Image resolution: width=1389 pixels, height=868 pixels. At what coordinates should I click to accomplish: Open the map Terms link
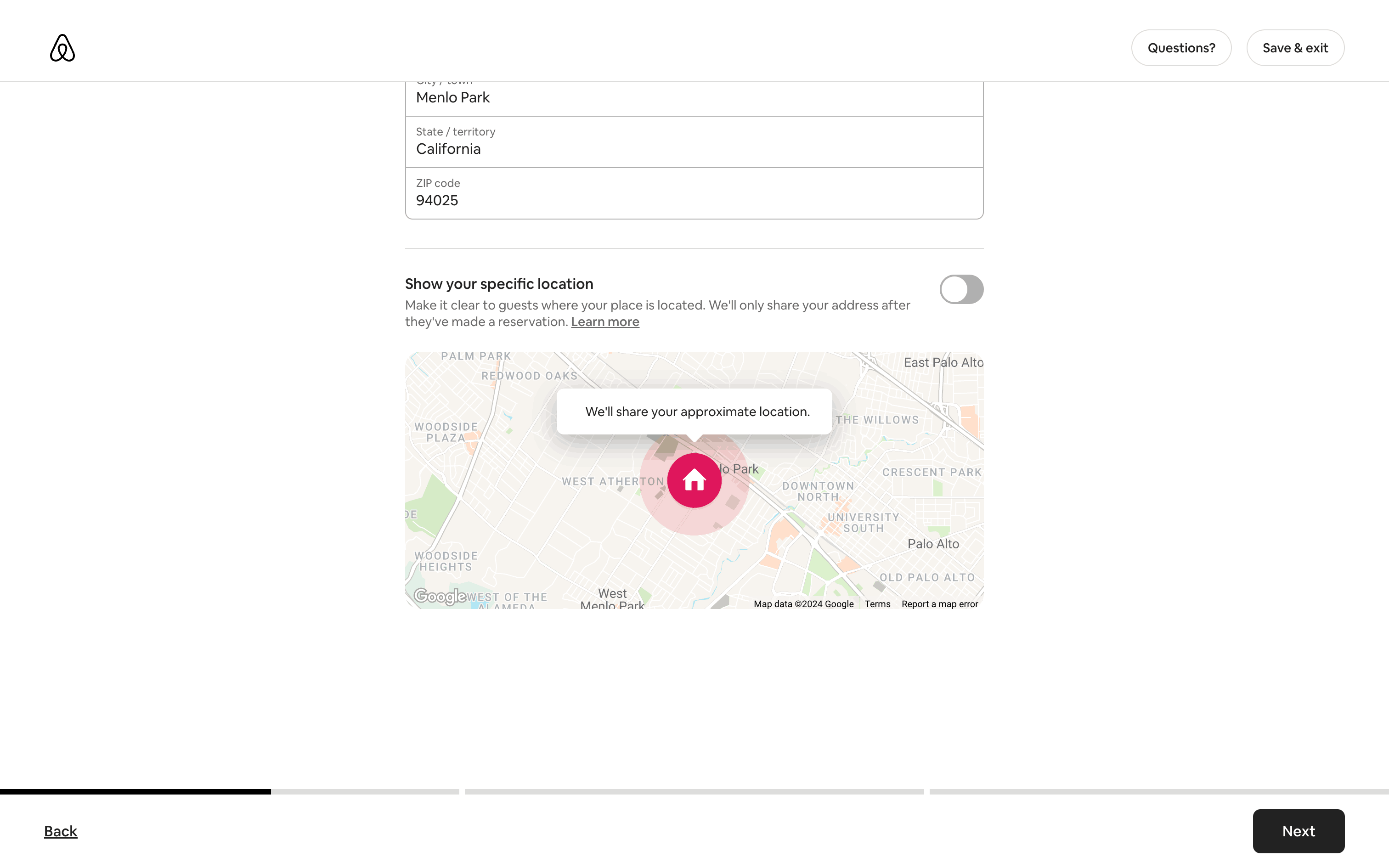tap(877, 604)
